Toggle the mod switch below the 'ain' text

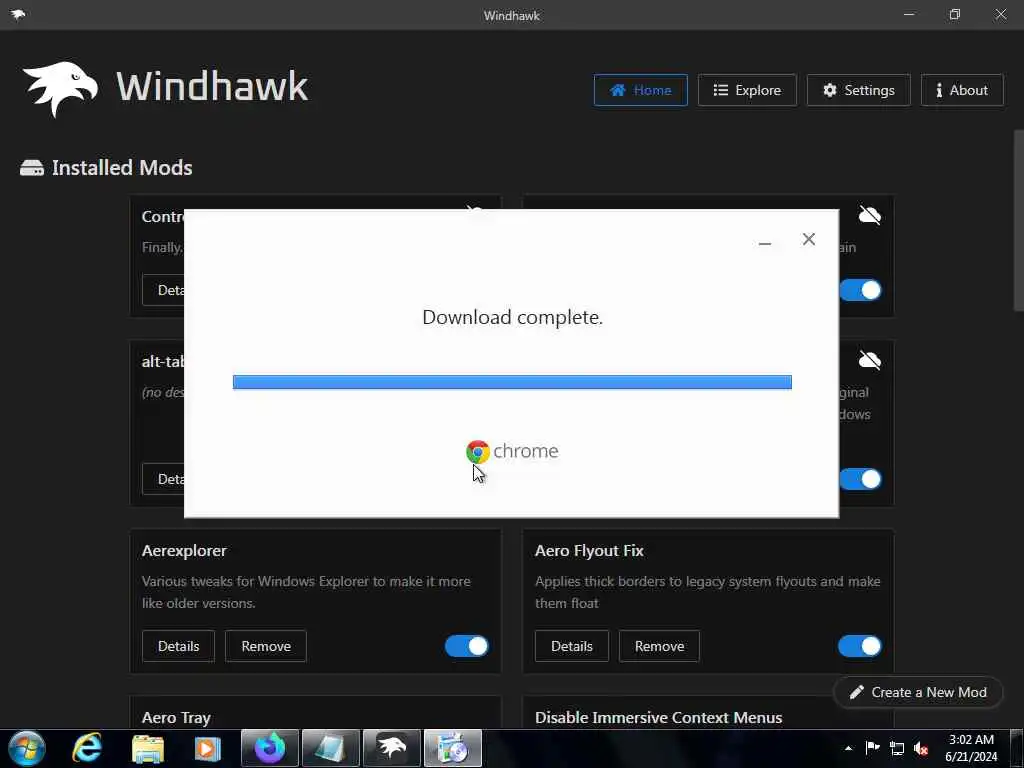coord(860,289)
